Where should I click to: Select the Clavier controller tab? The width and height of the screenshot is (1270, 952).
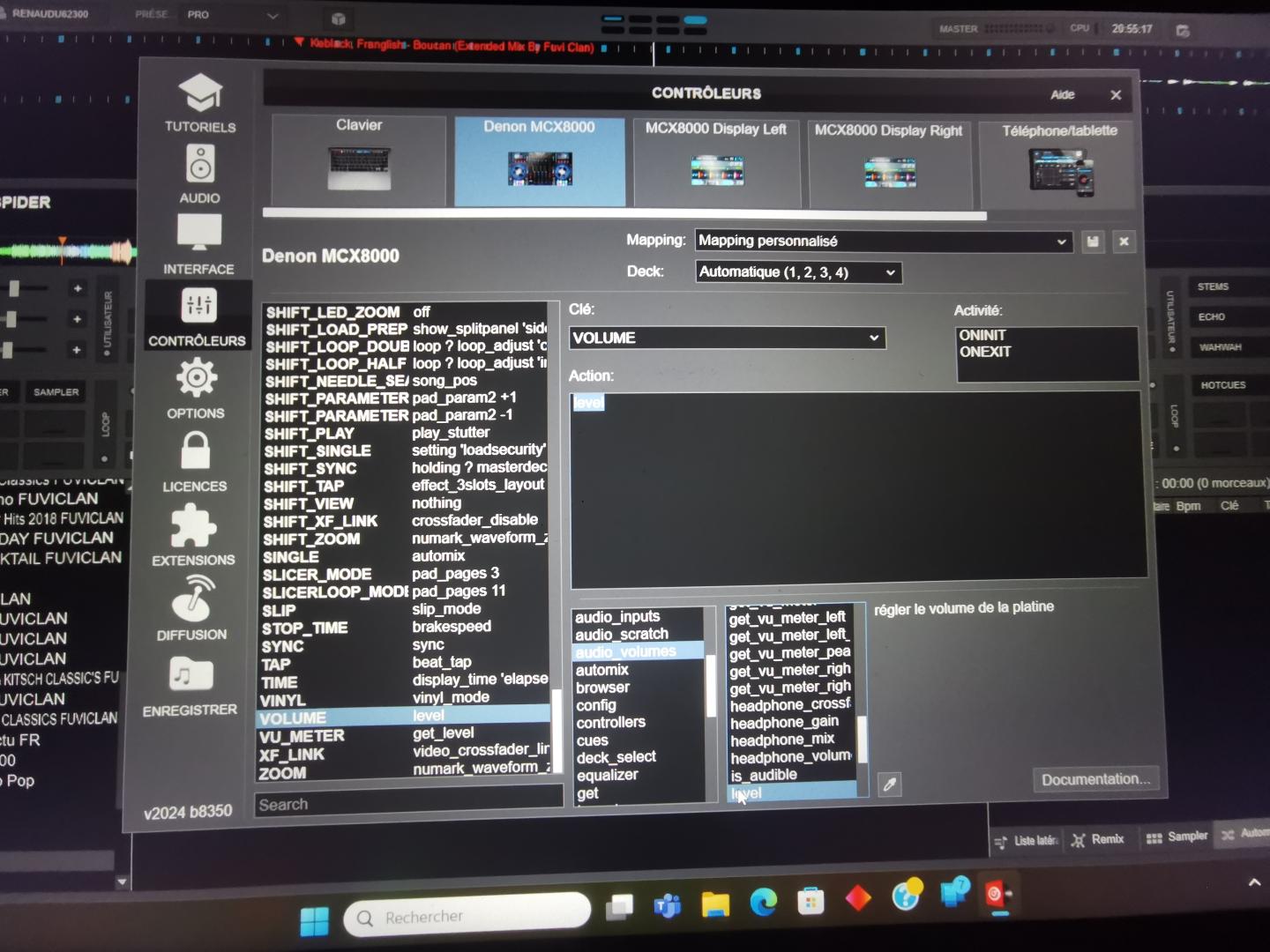click(x=359, y=160)
